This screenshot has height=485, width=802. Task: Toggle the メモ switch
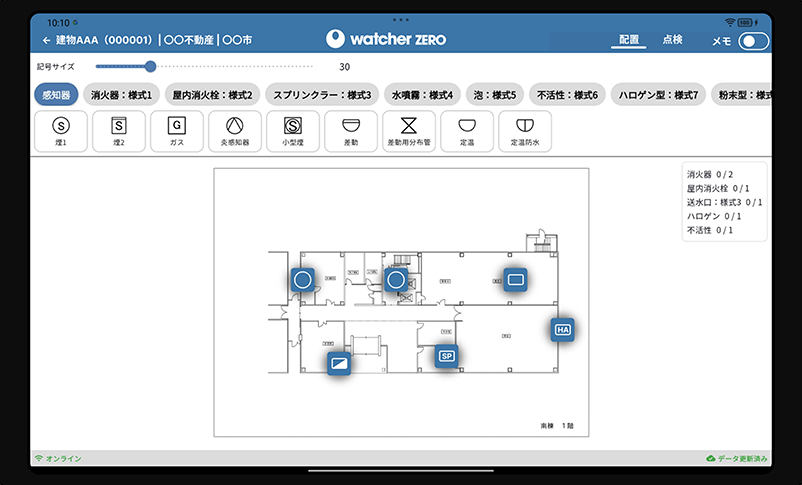755,41
